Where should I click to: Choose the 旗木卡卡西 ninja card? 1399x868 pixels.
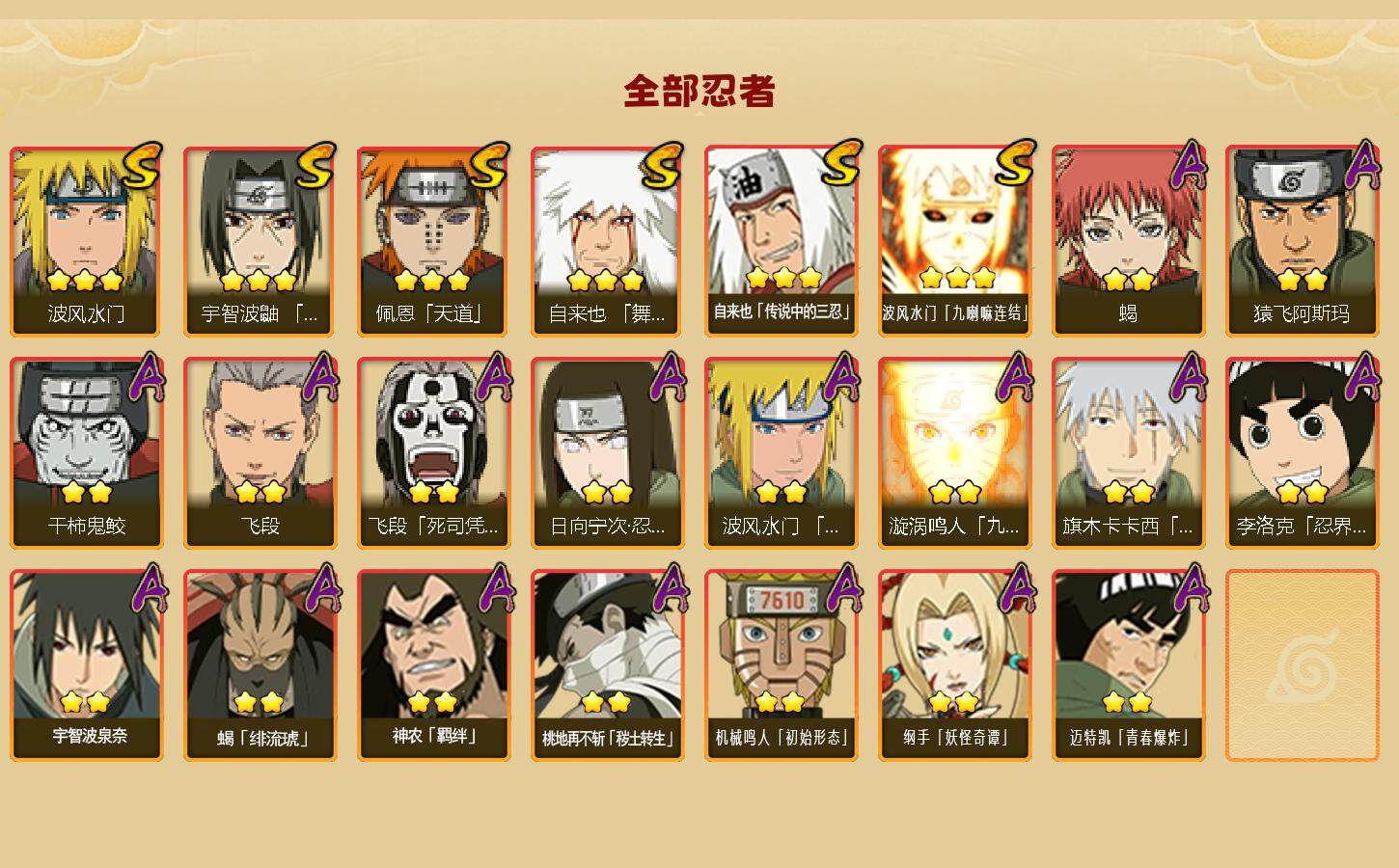point(1129,453)
